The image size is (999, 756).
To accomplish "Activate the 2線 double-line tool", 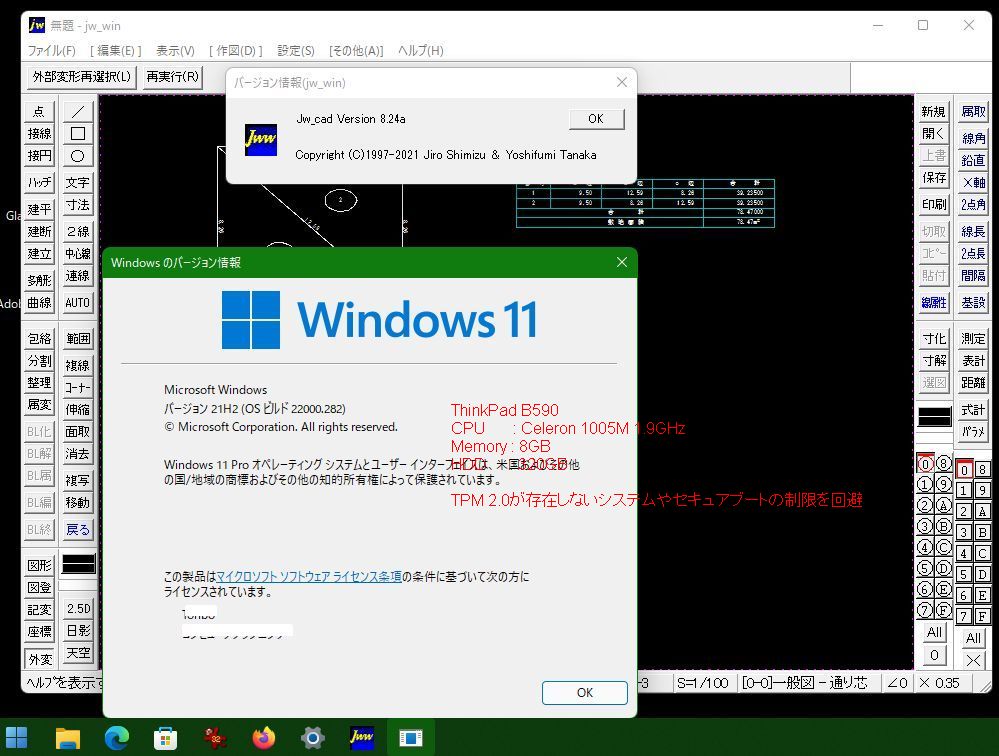I will [x=78, y=231].
